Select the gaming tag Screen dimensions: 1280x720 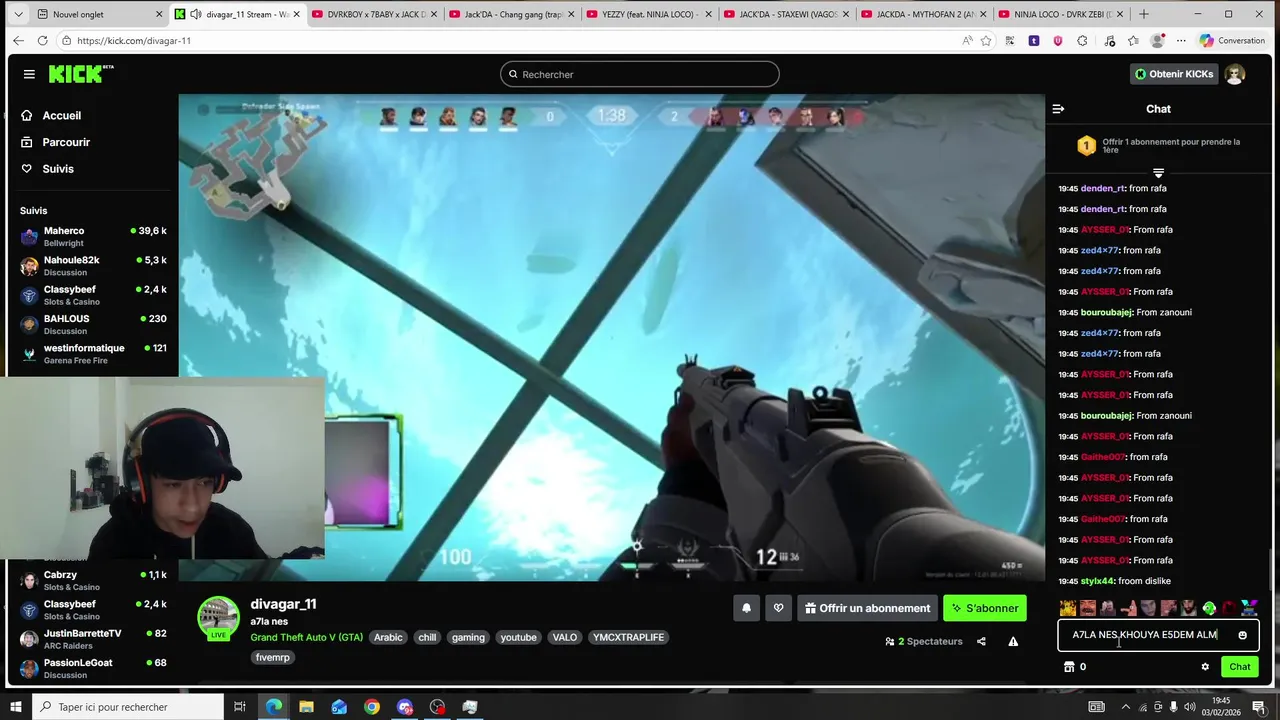(x=468, y=637)
